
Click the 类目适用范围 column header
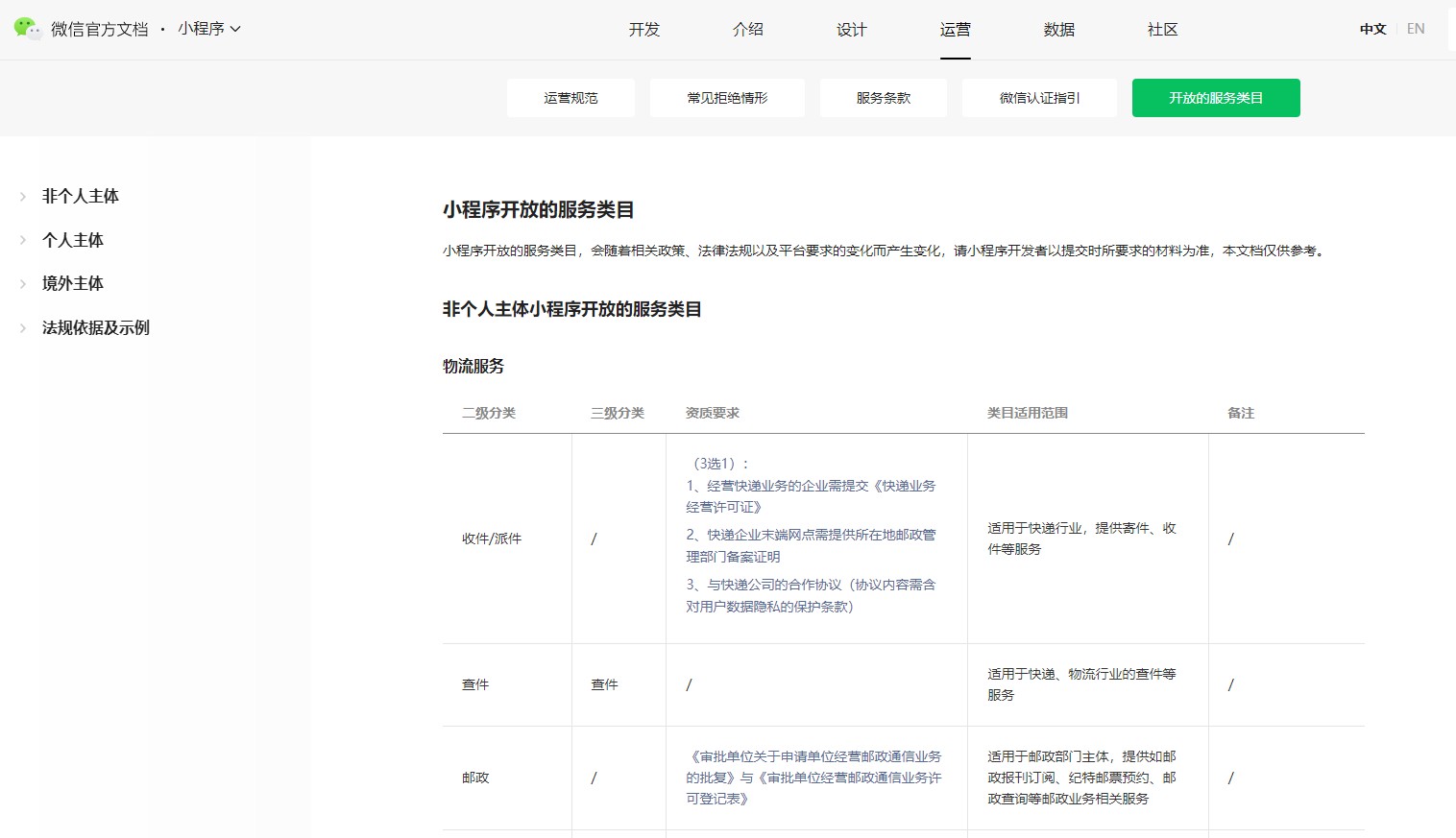pos(1028,413)
